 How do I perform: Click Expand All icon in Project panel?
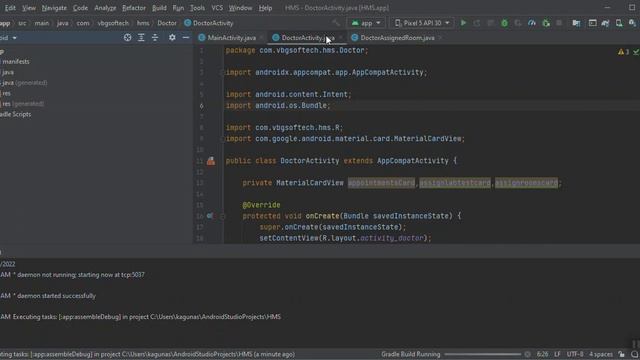pyautogui.click(x=141, y=38)
